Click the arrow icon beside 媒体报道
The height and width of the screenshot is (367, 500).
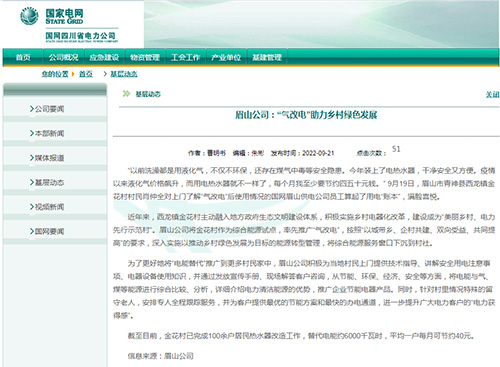pyautogui.click(x=32, y=158)
